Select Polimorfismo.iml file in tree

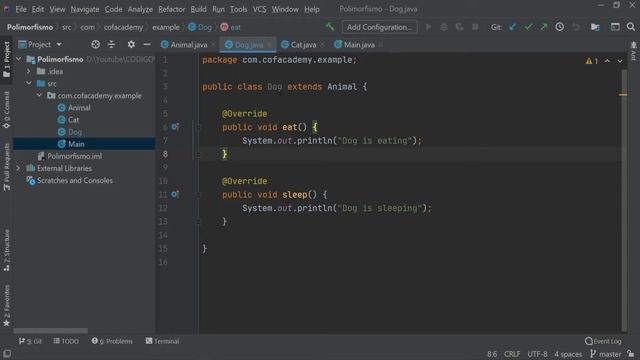(69, 156)
